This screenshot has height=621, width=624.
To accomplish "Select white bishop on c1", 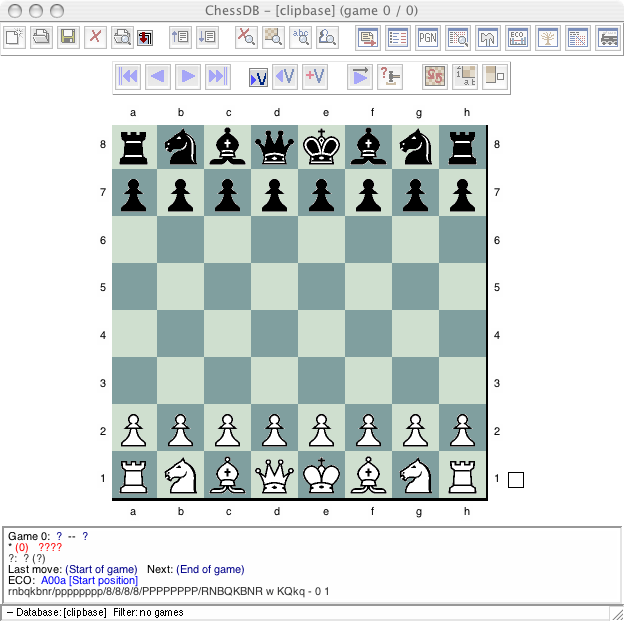I will (x=228, y=475).
